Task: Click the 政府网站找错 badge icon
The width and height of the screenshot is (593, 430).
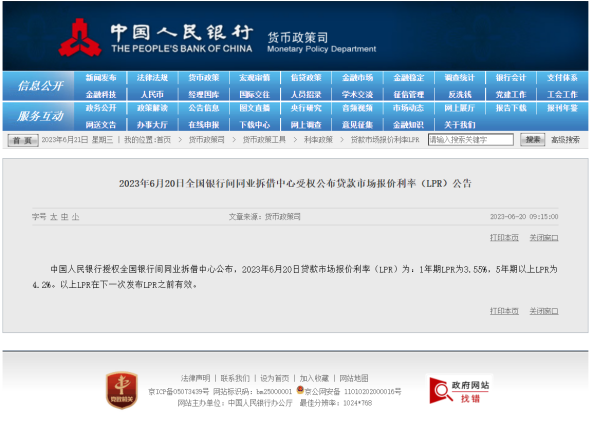Action: point(459,390)
